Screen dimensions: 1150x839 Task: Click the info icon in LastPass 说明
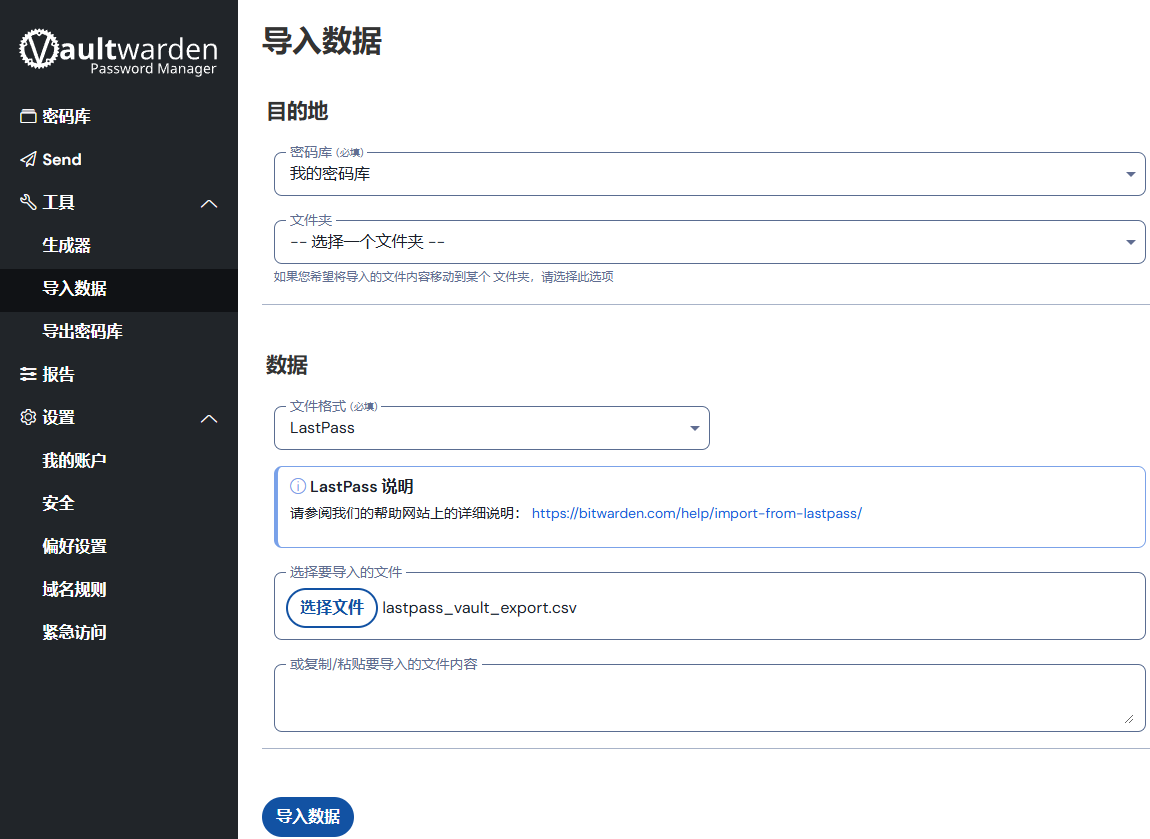coord(298,486)
